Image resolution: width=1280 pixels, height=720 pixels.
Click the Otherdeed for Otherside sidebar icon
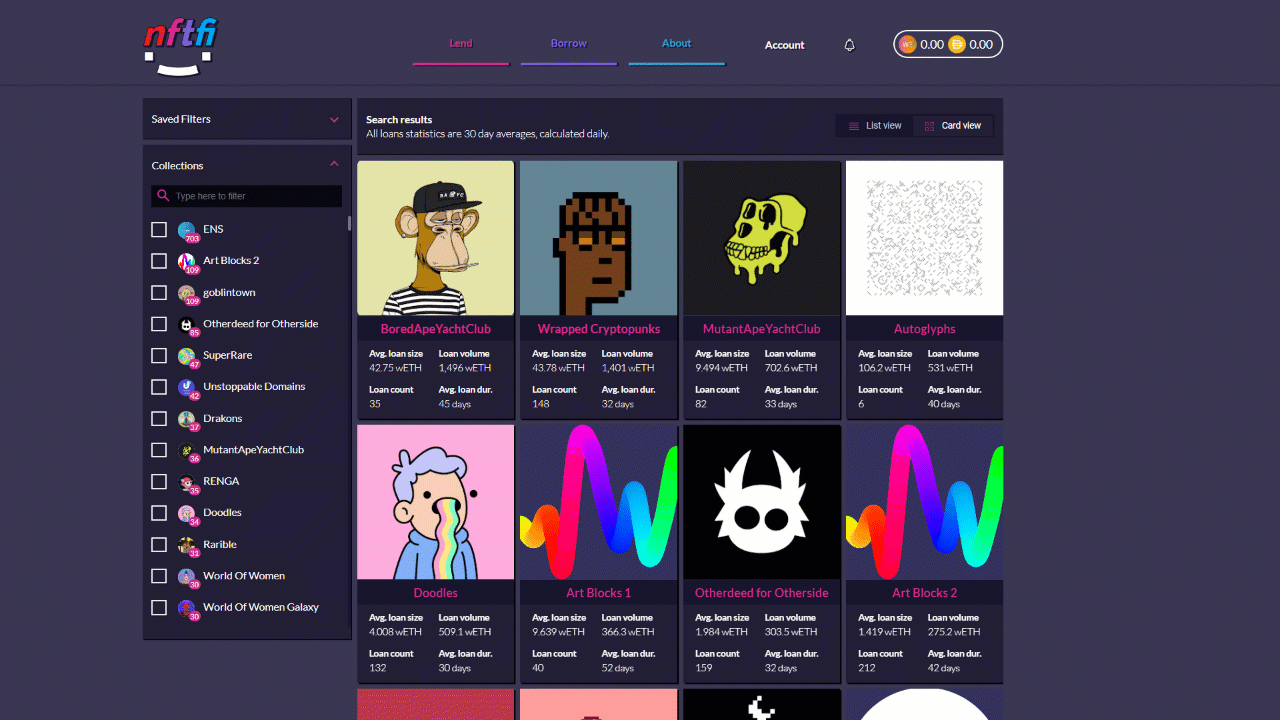[x=187, y=325]
